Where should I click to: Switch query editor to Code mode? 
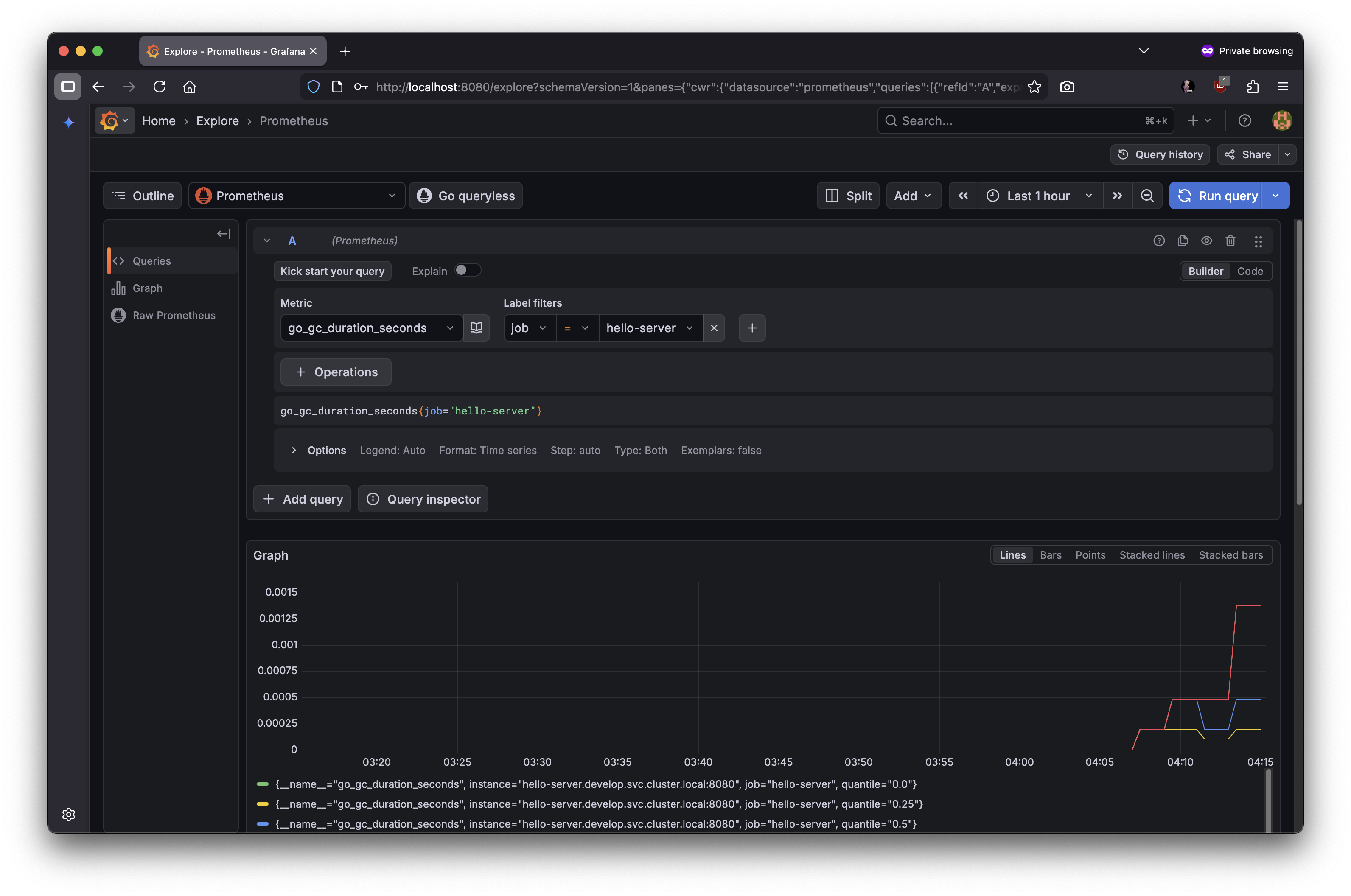coord(1250,271)
